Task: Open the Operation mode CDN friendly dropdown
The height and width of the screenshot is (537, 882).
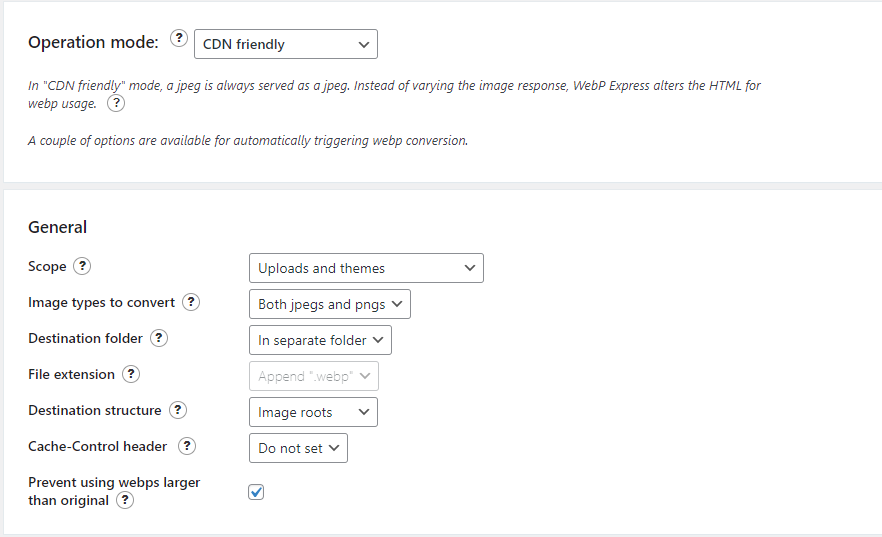Action: pyautogui.click(x=286, y=44)
